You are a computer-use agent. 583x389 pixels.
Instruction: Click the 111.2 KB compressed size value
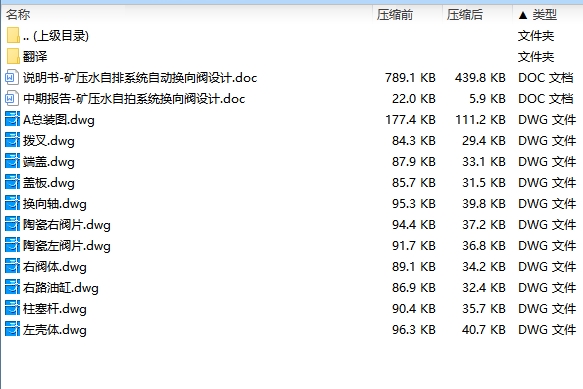click(x=480, y=120)
